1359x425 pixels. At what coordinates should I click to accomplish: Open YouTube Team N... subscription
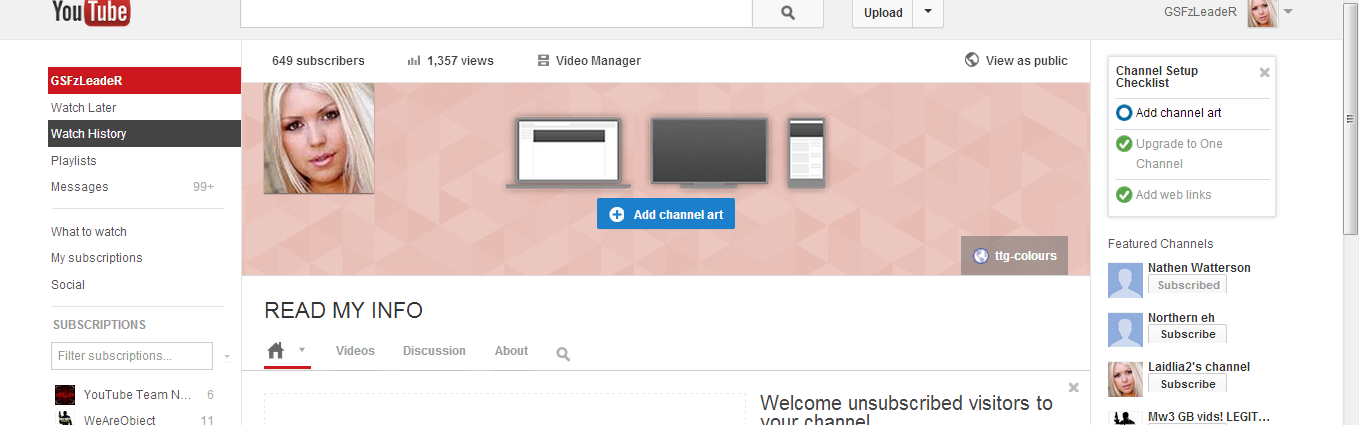coord(138,395)
